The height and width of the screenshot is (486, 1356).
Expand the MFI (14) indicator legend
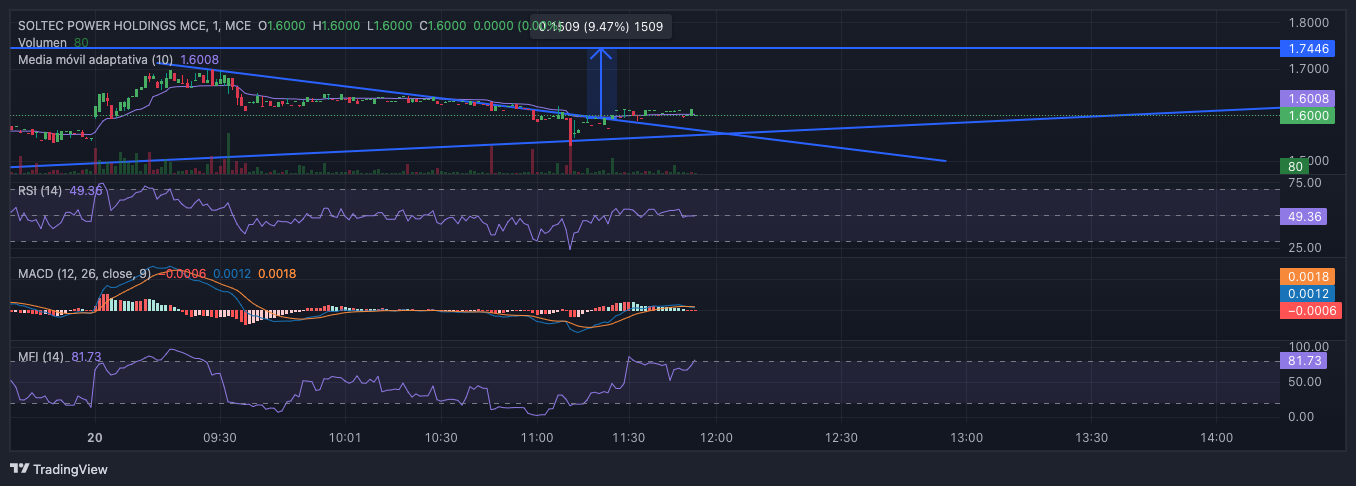coord(41,356)
